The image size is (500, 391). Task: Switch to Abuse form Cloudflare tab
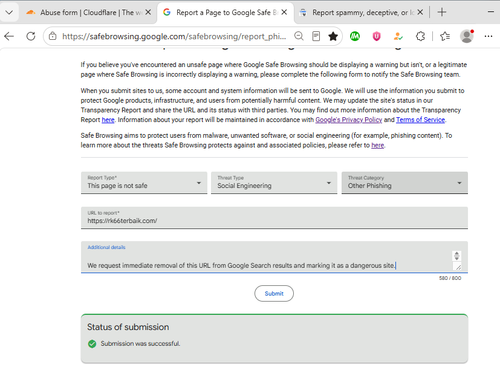pyautogui.click(x=88, y=13)
